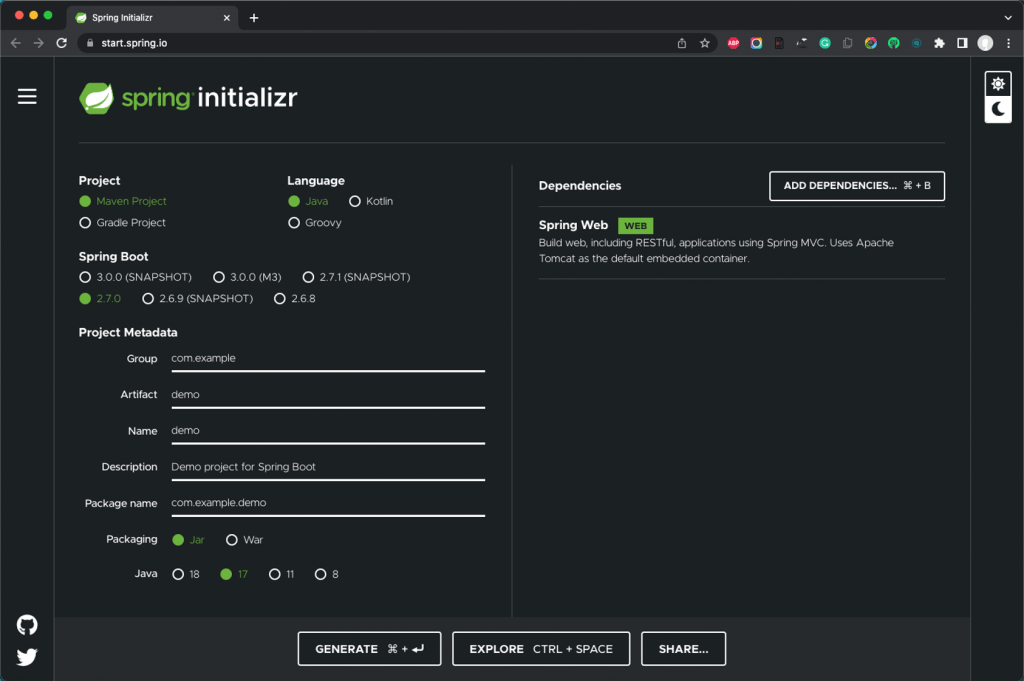Viewport: 1024px width, 681px height.
Task: Open the hamburger navigation menu
Action: coord(27,97)
